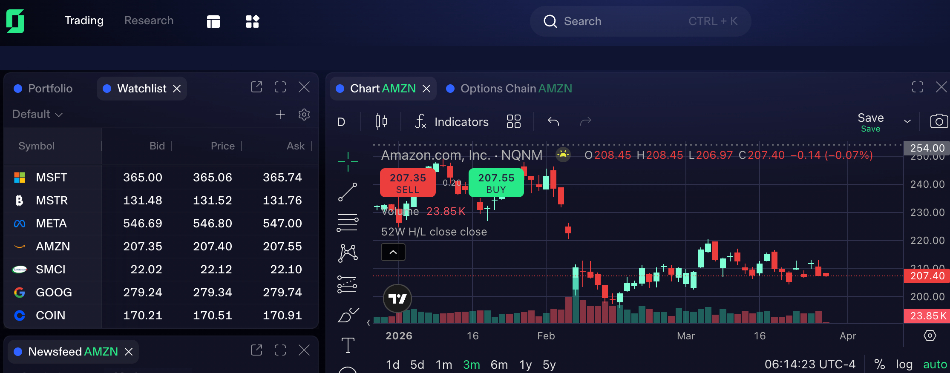Expand the chart panel to fullscreen

[x=917, y=87]
